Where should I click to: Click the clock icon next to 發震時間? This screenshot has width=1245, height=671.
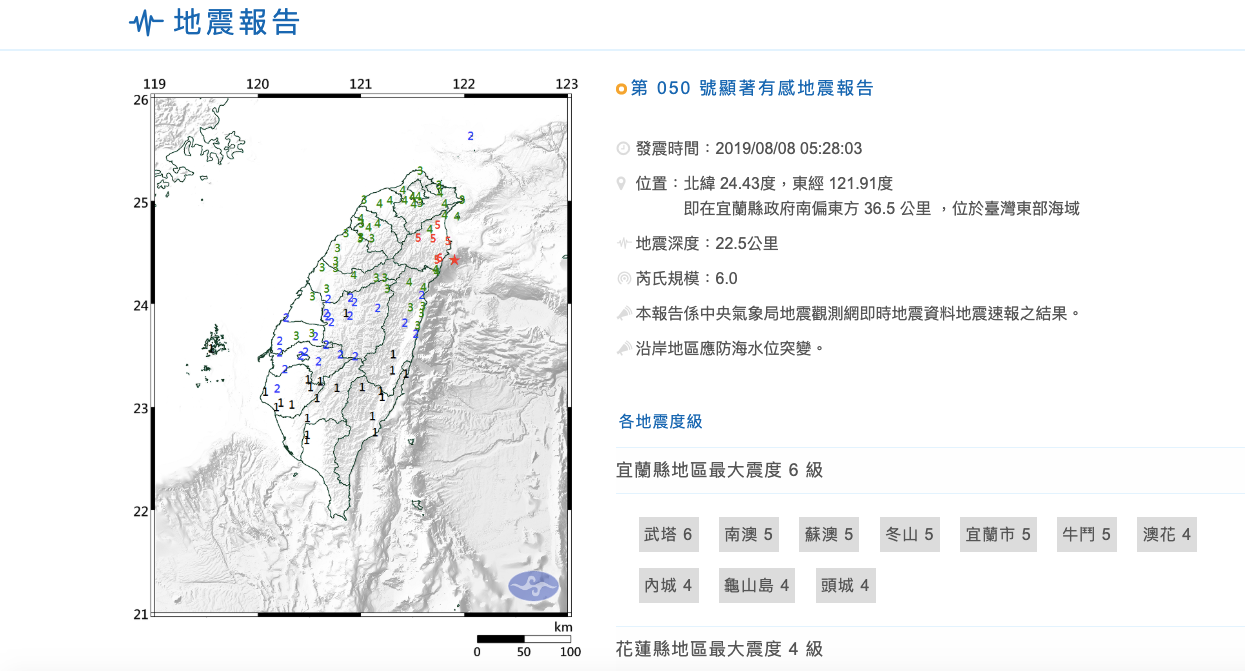click(623, 149)
